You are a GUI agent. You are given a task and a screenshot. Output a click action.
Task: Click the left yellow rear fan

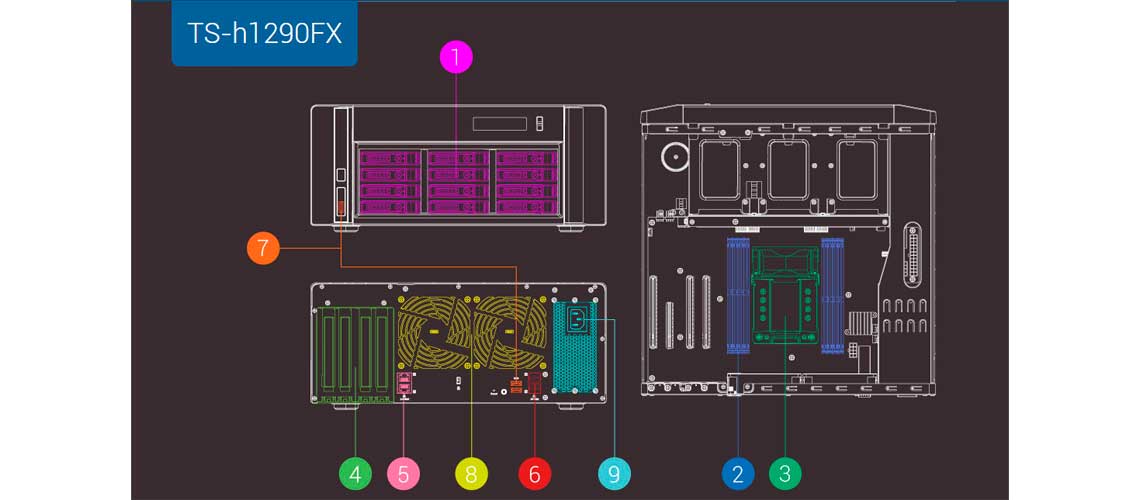point(434,331)
